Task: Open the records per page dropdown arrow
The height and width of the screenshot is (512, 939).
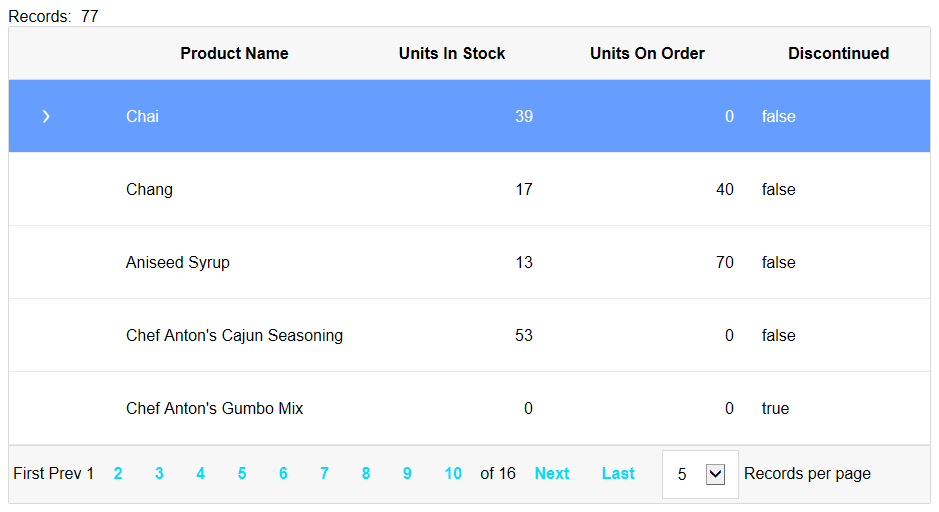Action: [715, 474]
